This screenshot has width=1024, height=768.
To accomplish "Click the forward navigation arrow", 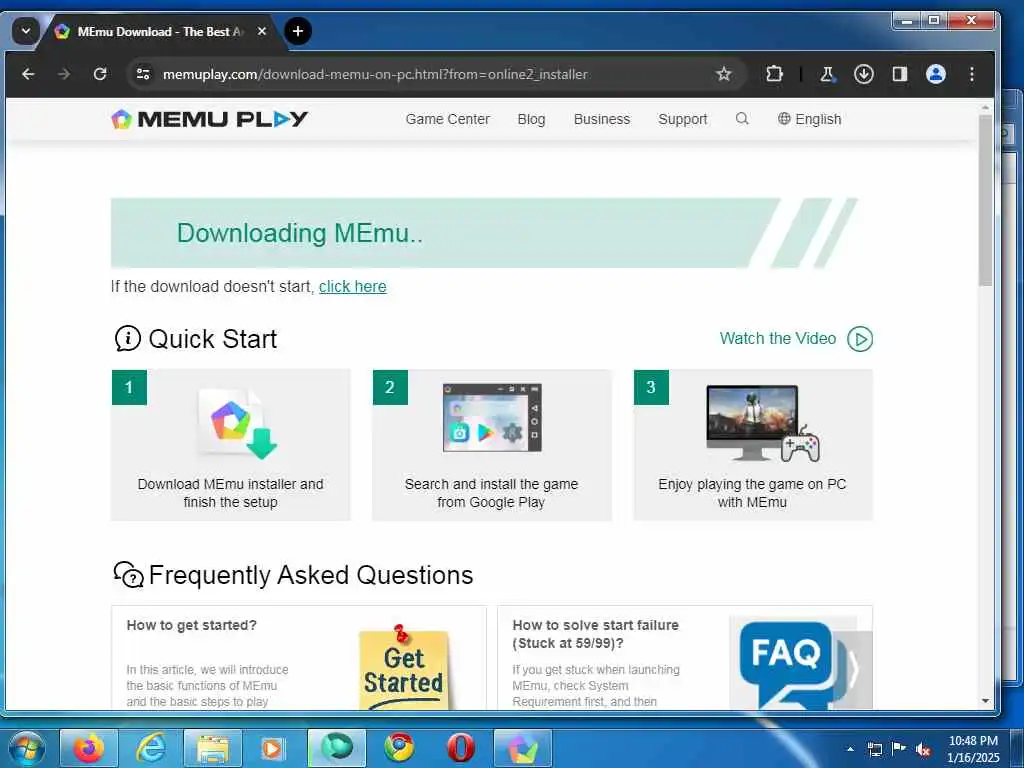I will pos(64,74).
